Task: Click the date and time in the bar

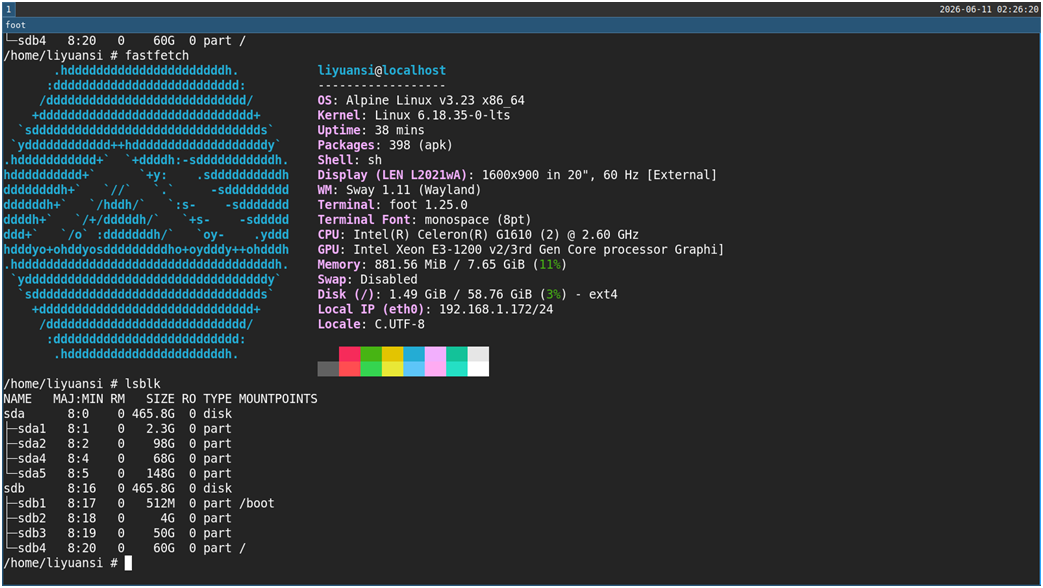Action: tap(988, 9)
